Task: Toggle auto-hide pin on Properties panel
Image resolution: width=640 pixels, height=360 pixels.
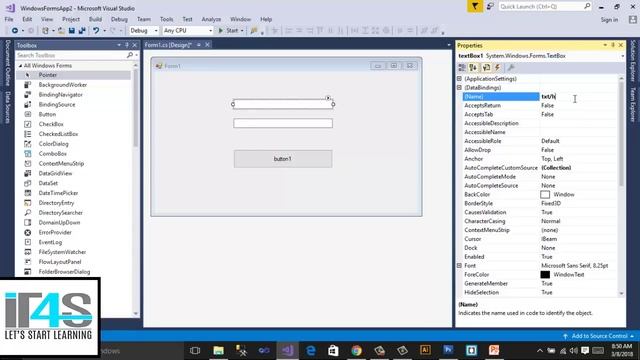Action: (613, 45)
